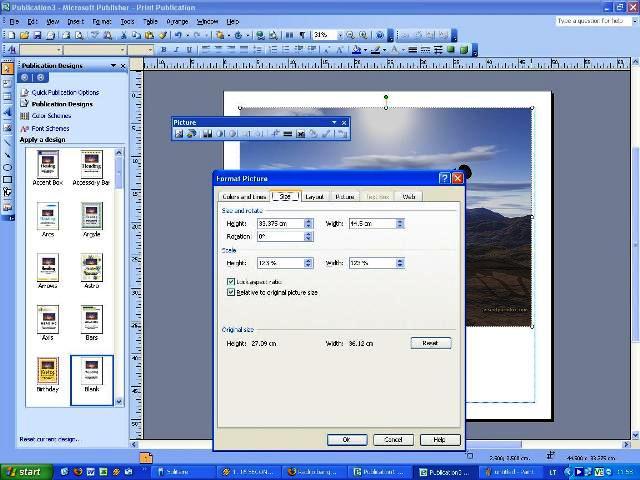Click the Windows Start button
Image resolution: width=640 pixels, height=480 pixels.
pyautogui.click(x=24, y=471)
